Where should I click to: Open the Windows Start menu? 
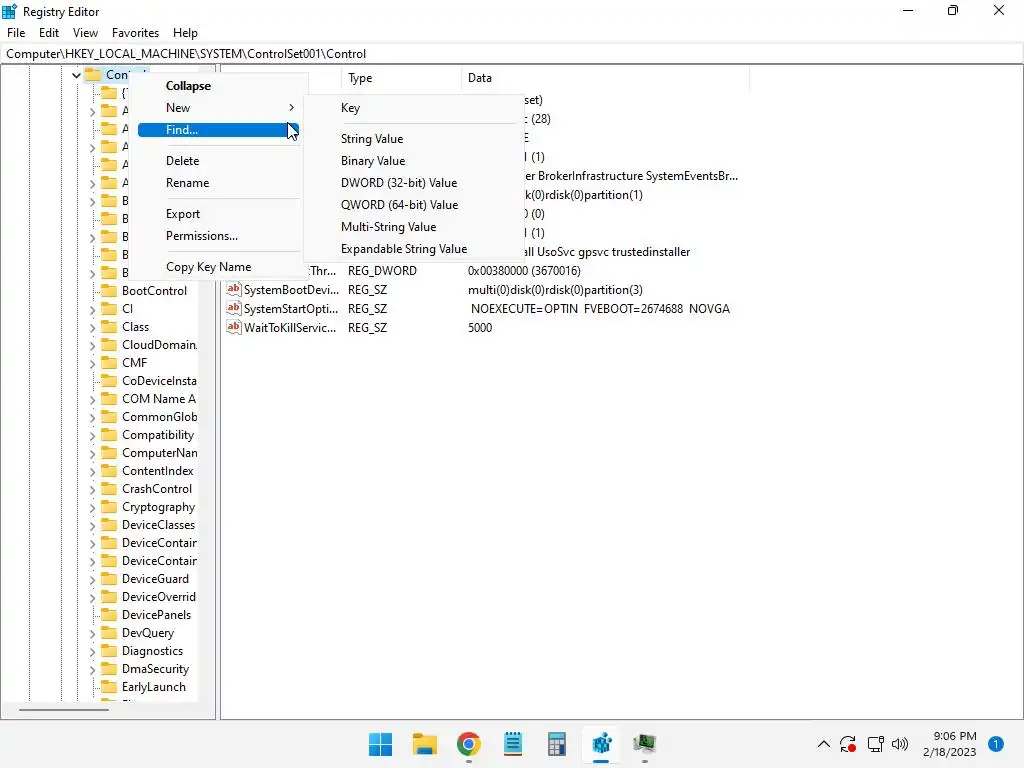coord(380,744)
